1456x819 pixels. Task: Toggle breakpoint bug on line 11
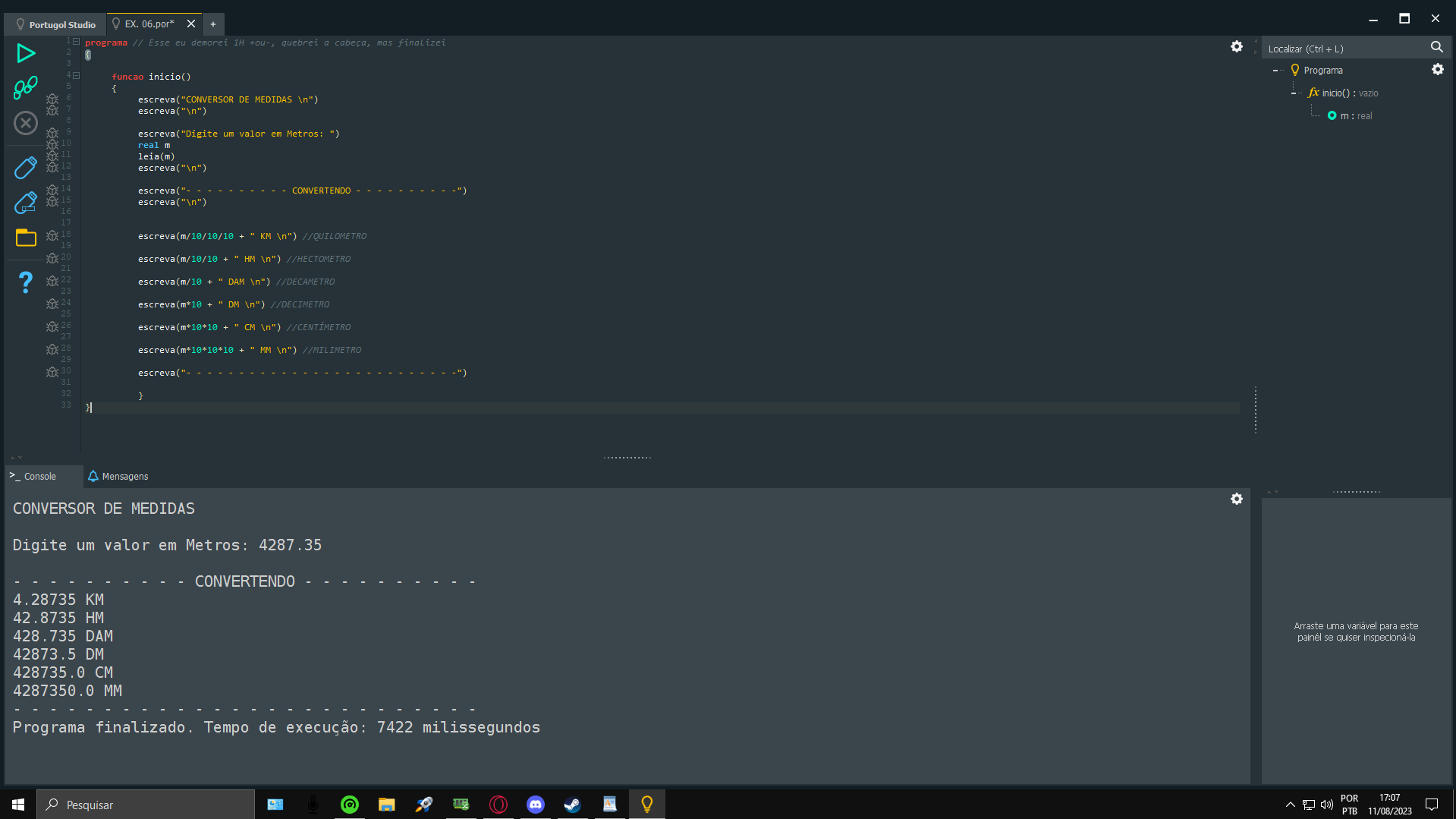tap(52, 156)
